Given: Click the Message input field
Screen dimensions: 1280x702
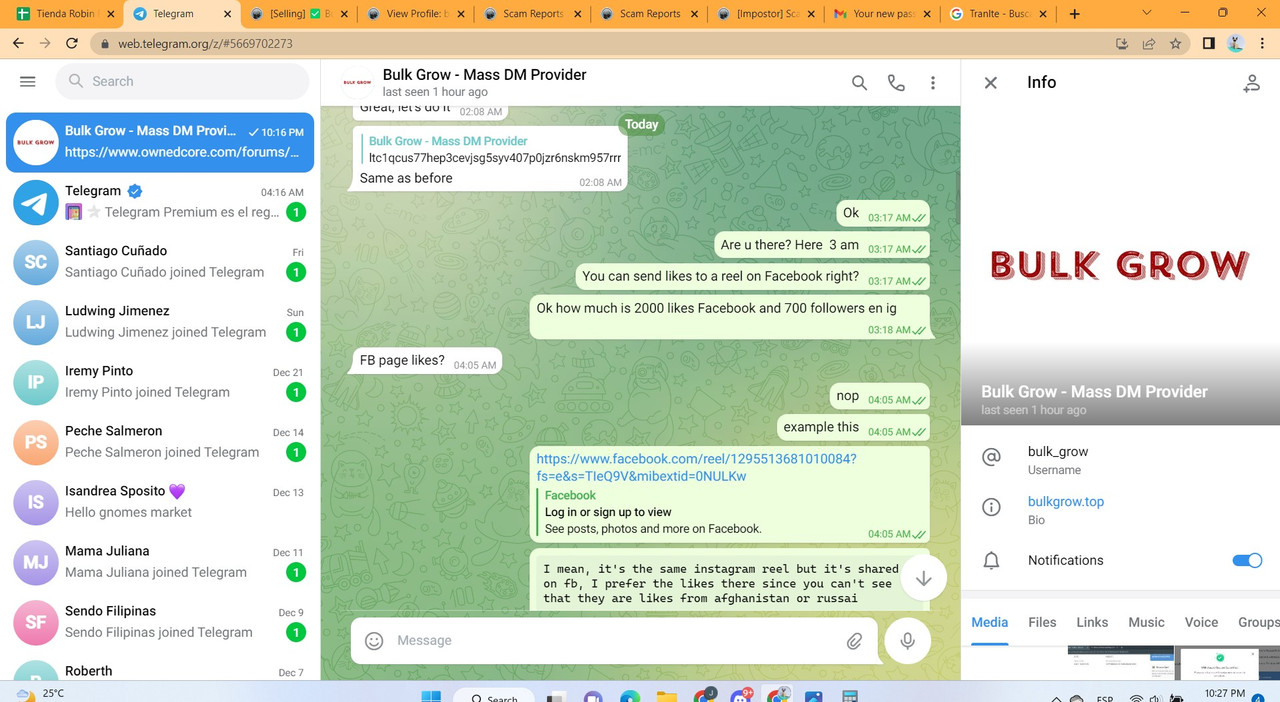Looking at the screenshot, I should pos(614,641).
